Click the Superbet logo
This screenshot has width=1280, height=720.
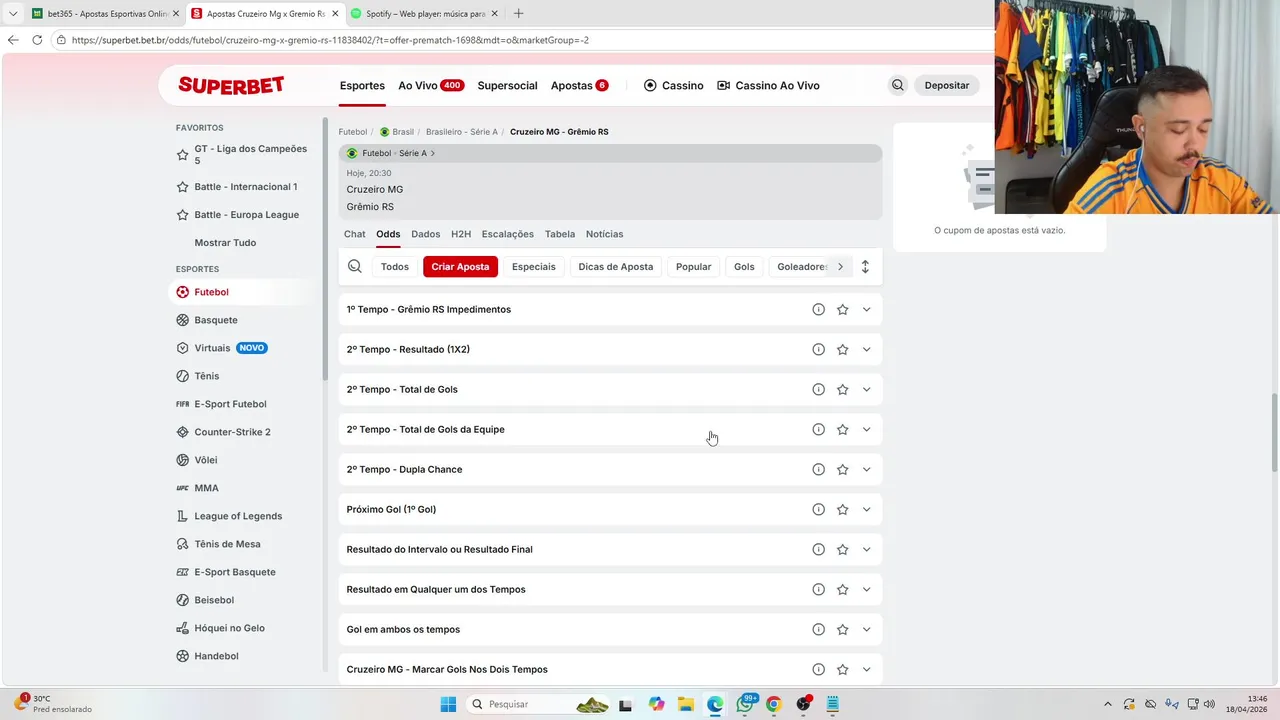click(x=231, y=85)
